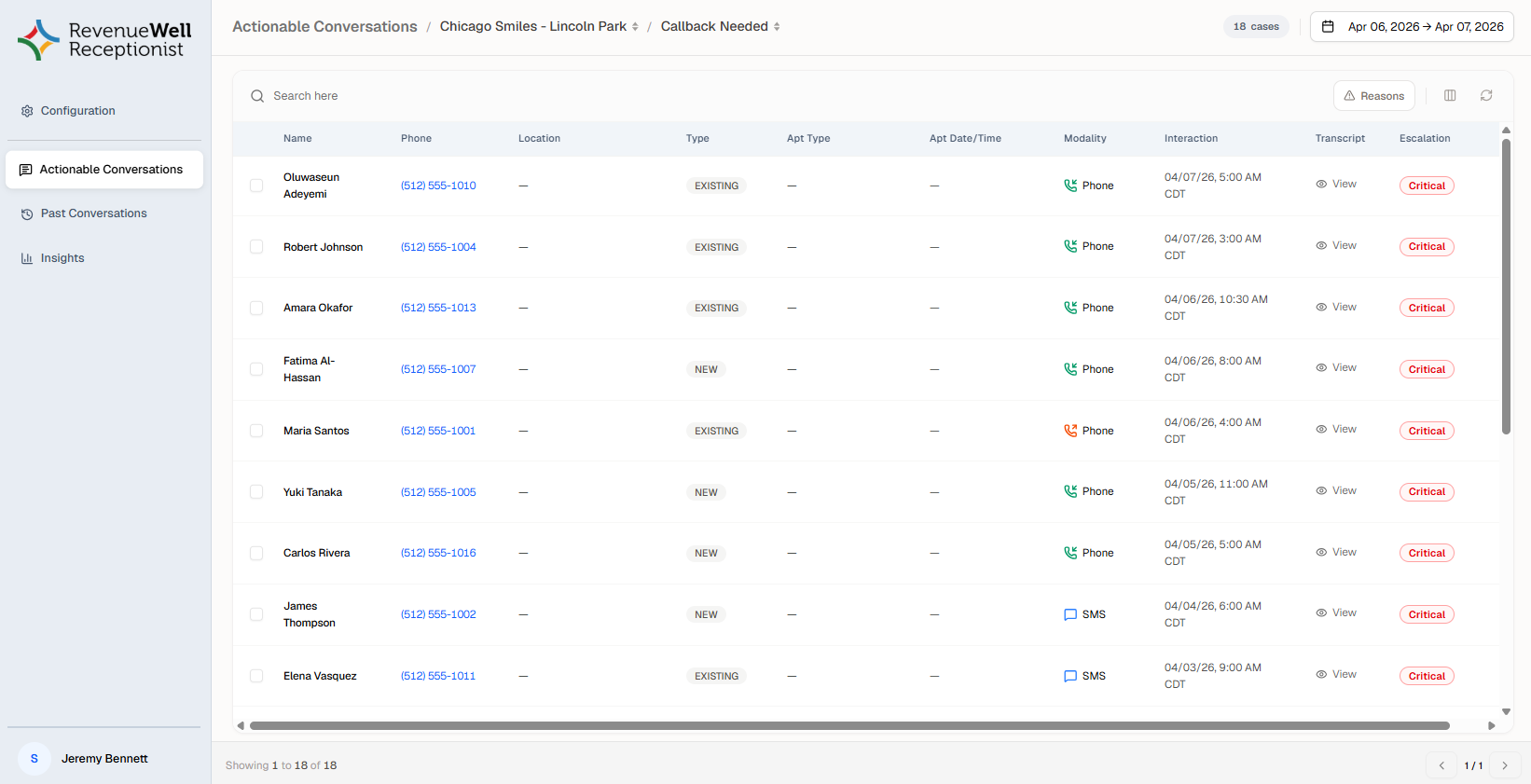
Task: Click the RevenueWell Receptionist logo
Action: [104, 40]
